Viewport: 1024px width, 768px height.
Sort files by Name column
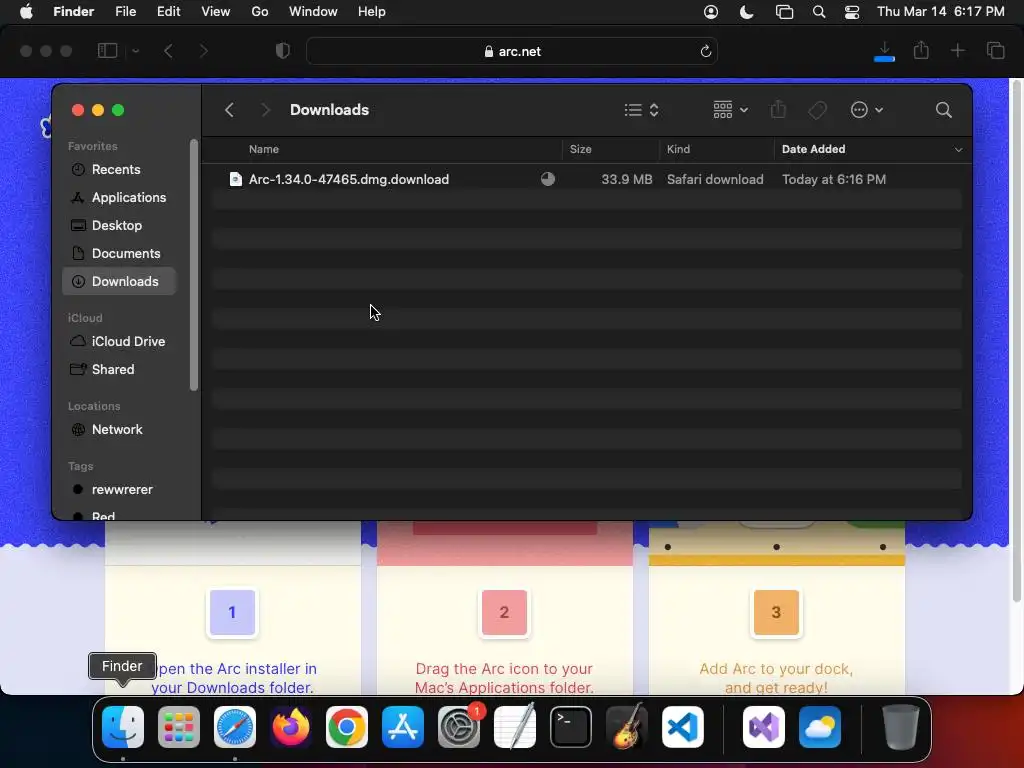[264, 149]
